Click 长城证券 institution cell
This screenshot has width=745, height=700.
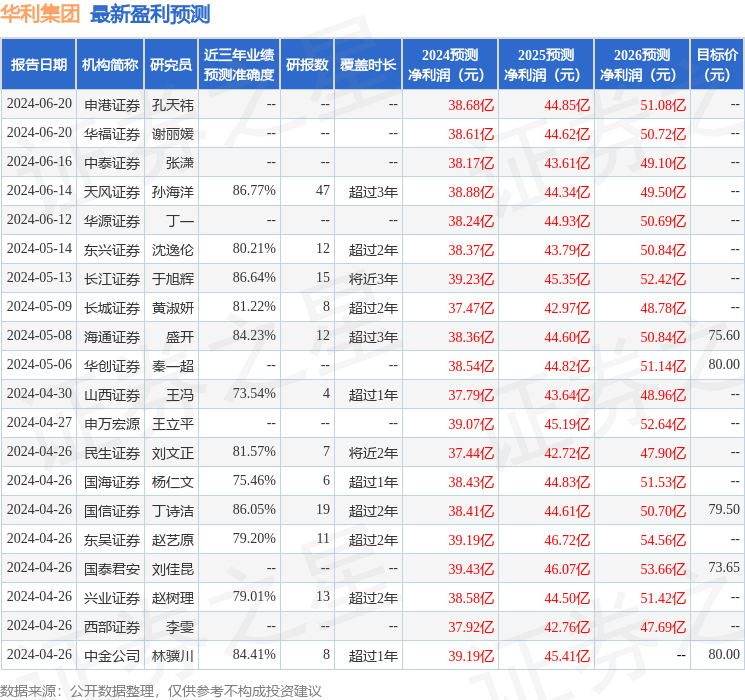point(112,308)
